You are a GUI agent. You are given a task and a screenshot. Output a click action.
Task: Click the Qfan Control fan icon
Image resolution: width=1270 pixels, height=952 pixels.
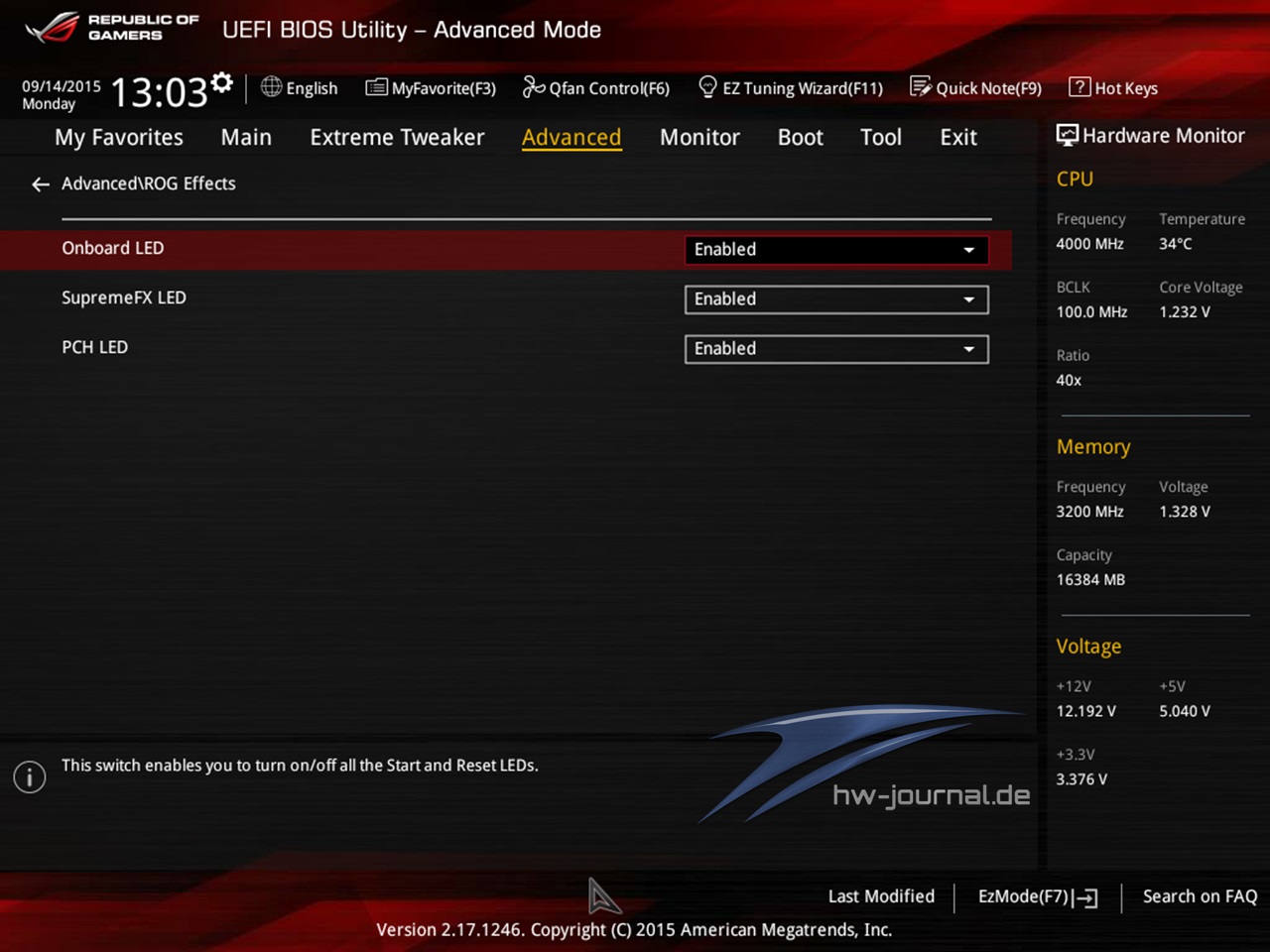tap(534, 87)
